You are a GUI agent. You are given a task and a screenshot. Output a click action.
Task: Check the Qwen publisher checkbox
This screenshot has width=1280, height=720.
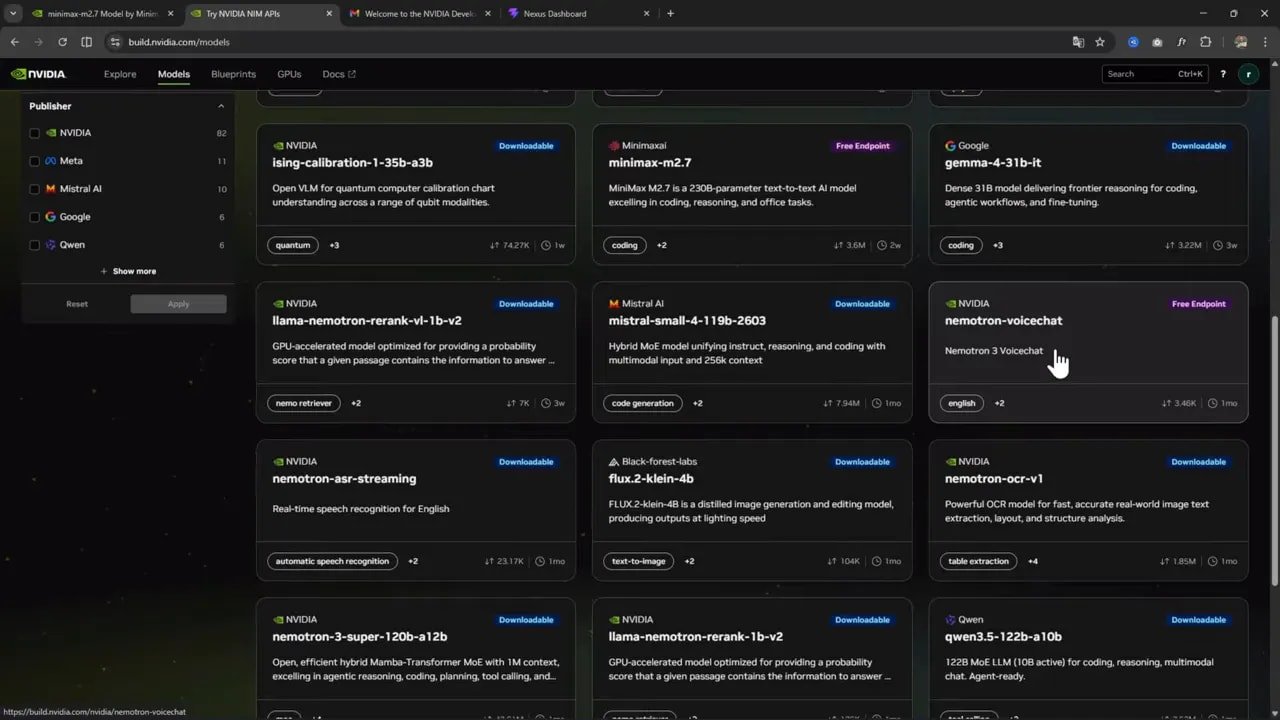pyautogui.click(x=35, y=245)
